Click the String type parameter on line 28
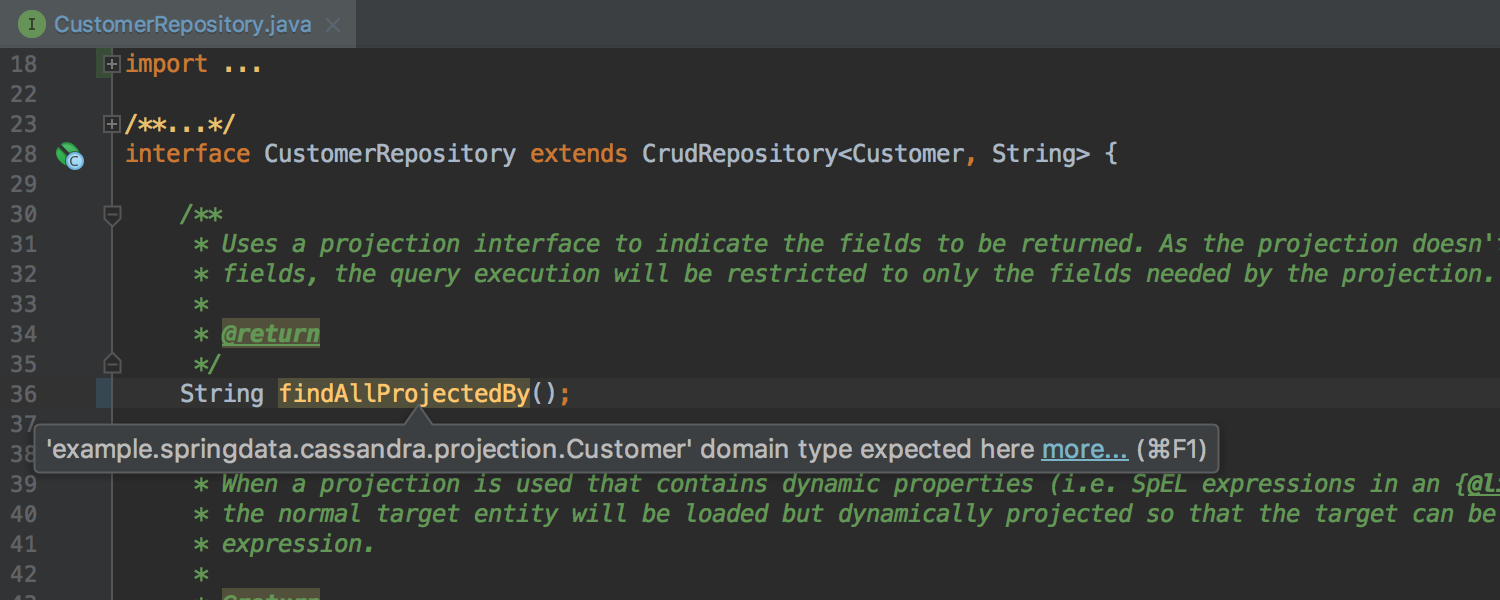The height and width of the screenshot is (600, 1500). coord(1033,154)
